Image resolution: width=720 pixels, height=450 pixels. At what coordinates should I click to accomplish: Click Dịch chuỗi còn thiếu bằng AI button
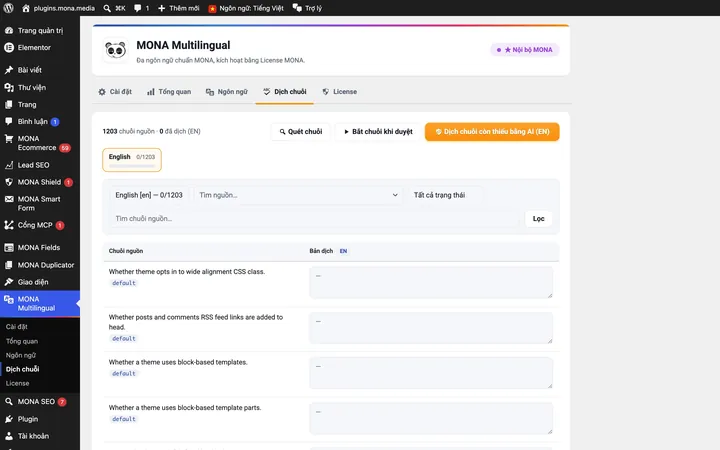click(492, 132)
